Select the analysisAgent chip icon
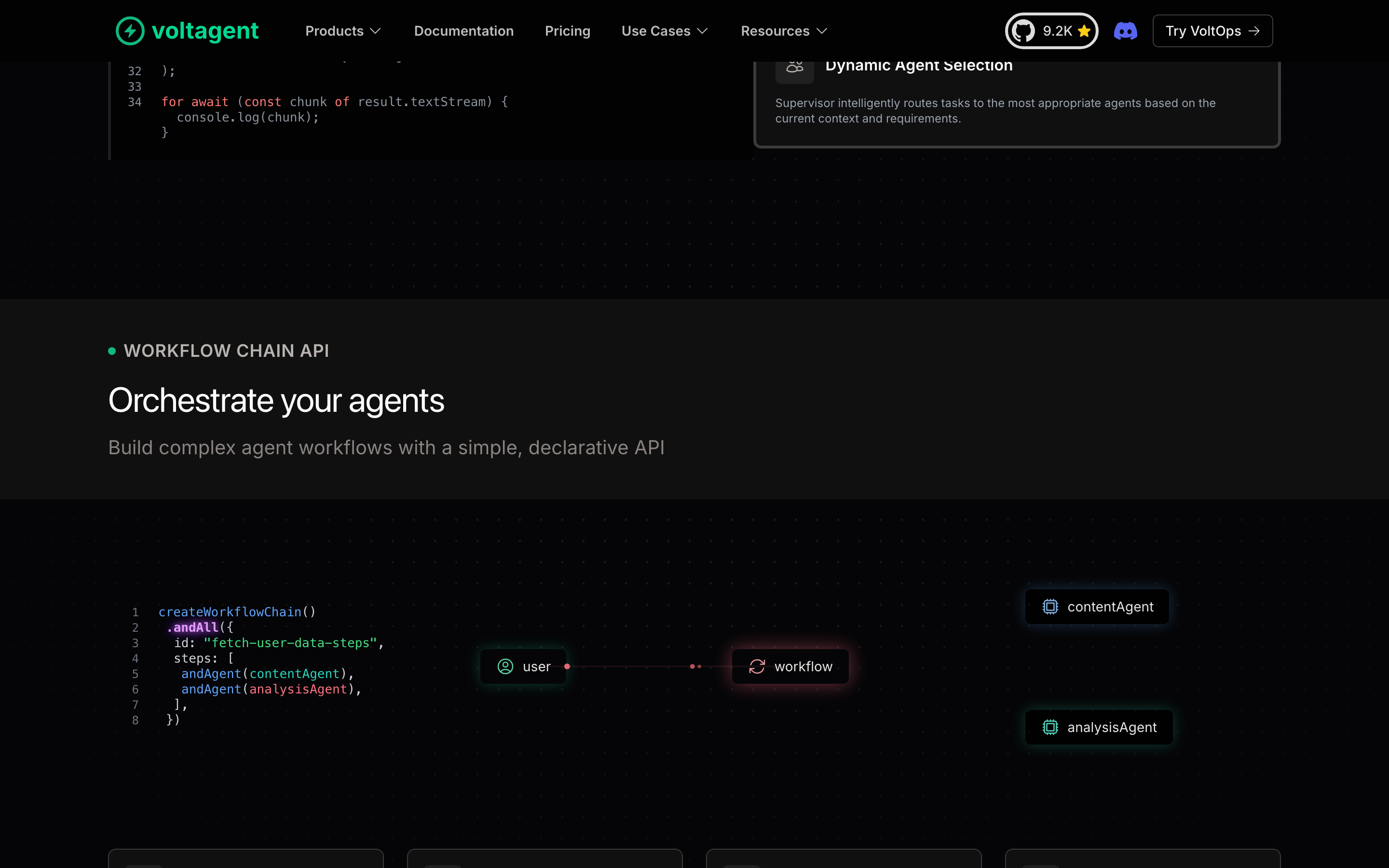This screenshot has height=868, width=1389. (1050, 727)
